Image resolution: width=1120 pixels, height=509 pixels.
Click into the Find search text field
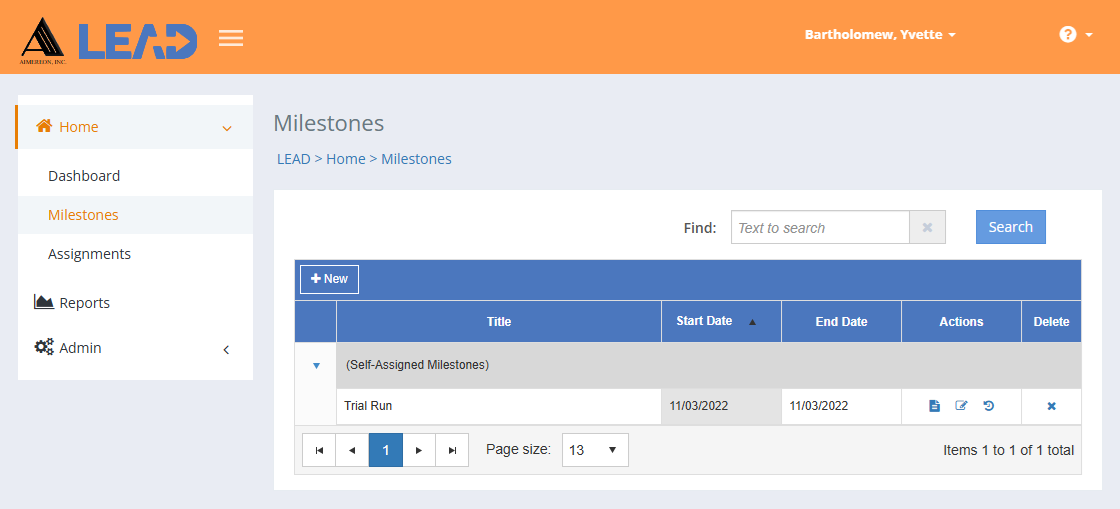coord(819,228)
